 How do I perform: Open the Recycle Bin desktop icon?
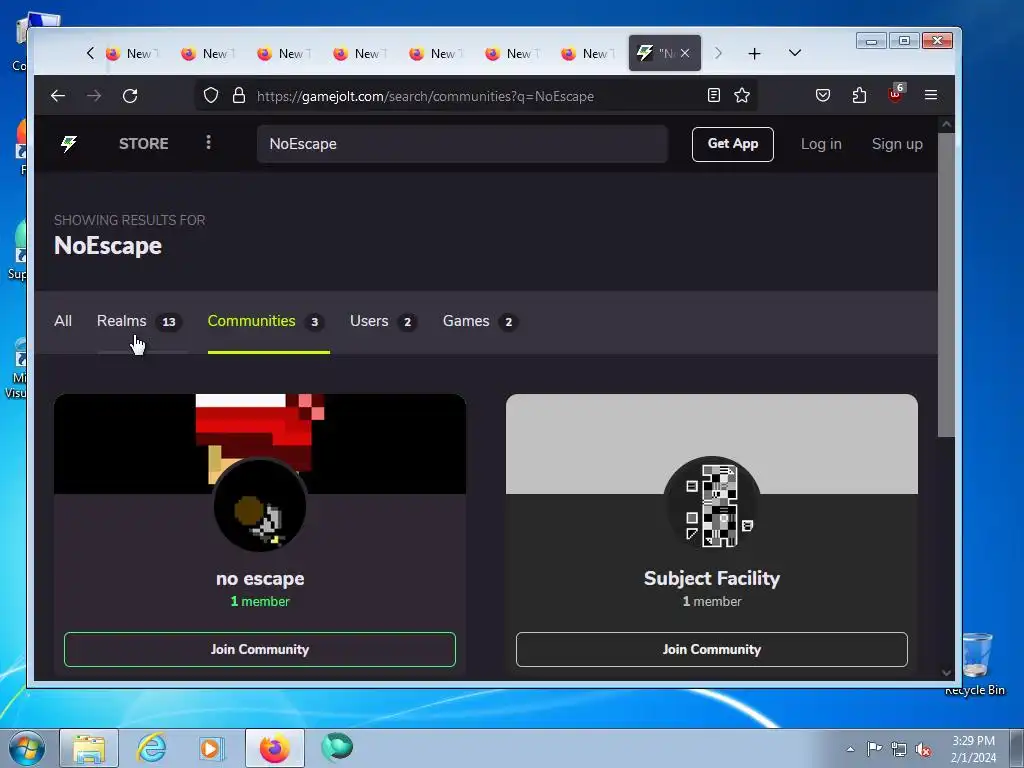[x=975, y=663]
